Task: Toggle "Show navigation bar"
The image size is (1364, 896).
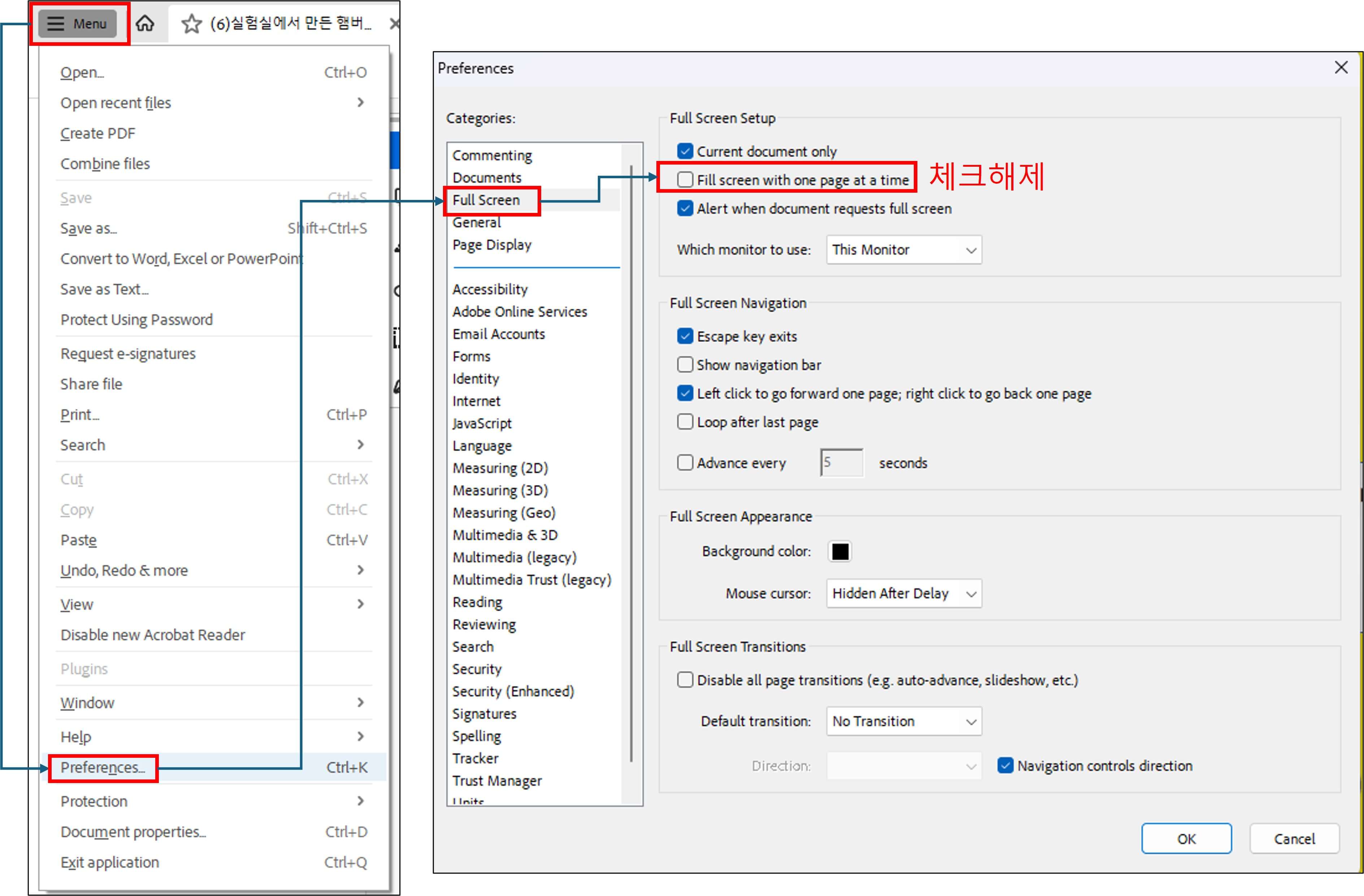Action: pos(685,364)
